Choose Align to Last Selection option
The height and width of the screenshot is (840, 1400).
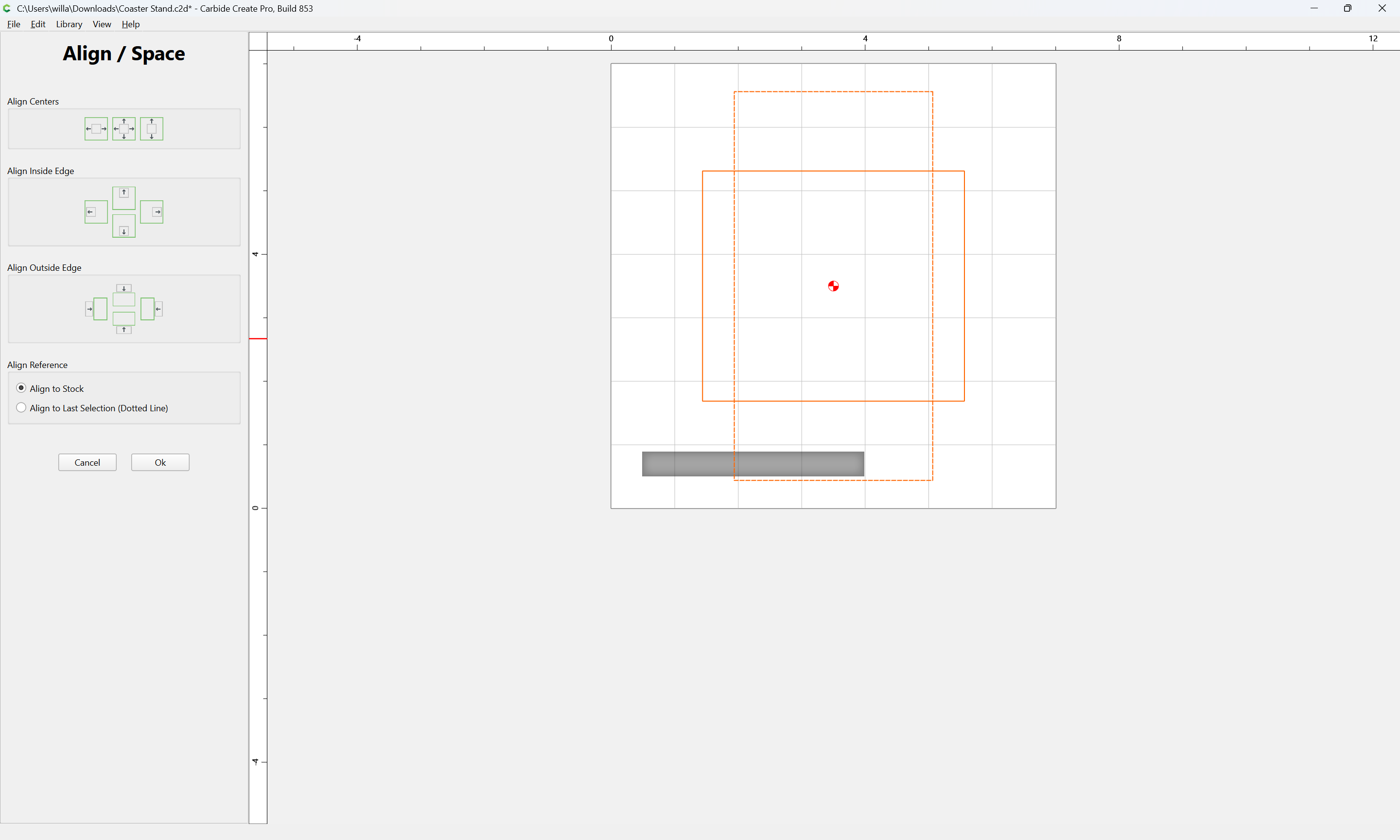[x=92, y=408]
